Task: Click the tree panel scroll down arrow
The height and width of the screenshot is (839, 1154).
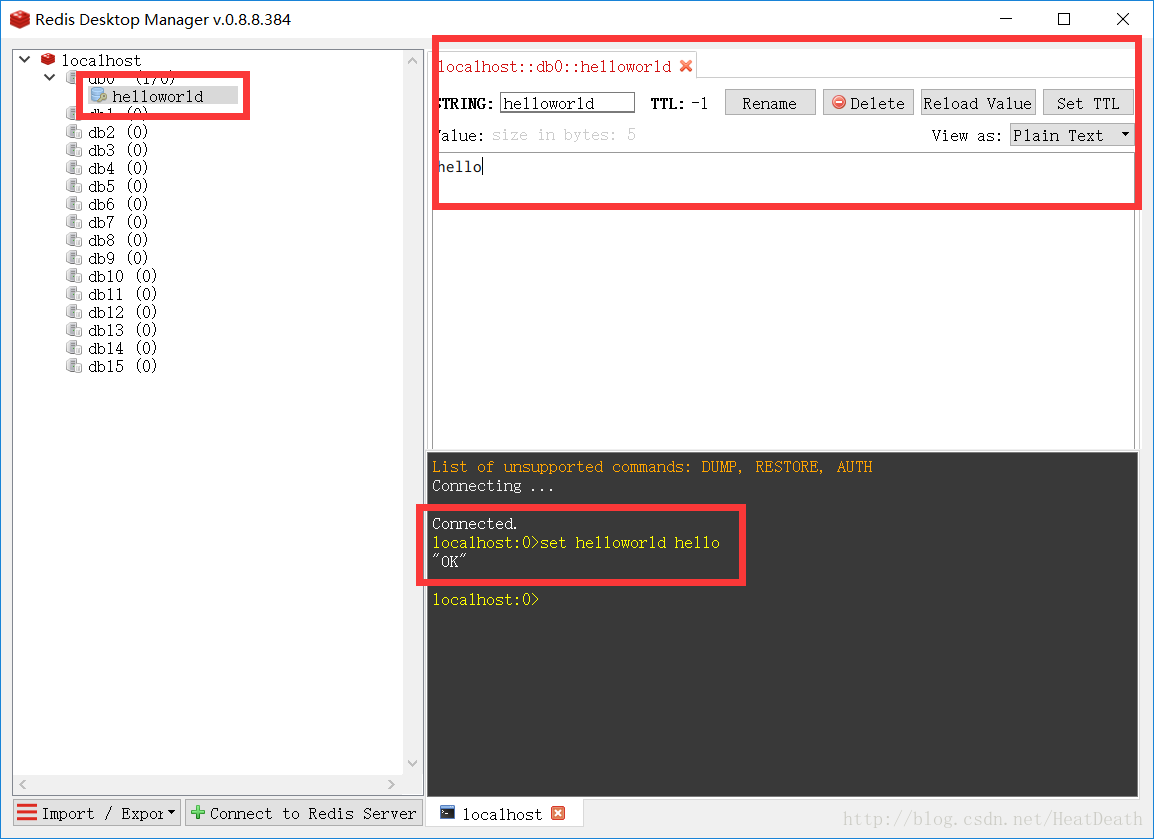Action: [x=412, y=763]
